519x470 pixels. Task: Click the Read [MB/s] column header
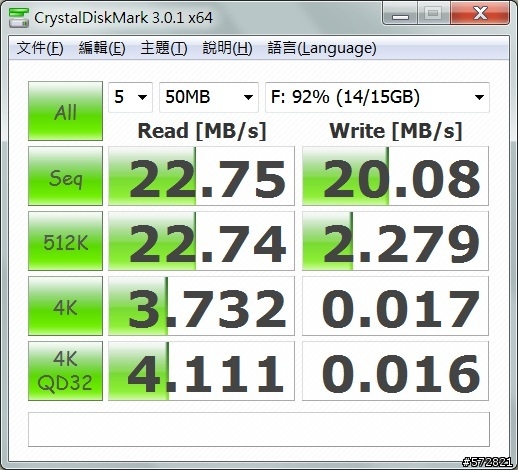[x=202, y=131]
